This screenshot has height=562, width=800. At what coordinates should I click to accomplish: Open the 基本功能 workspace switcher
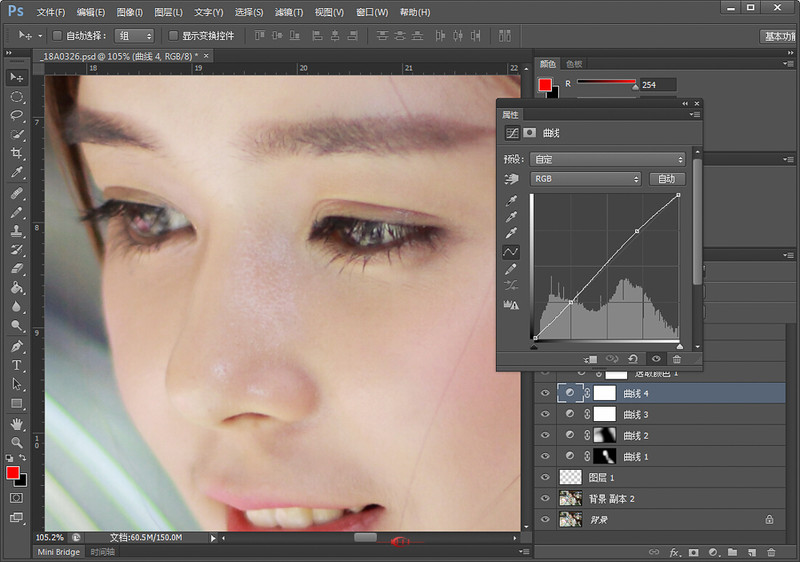pyautogui.click(x=779, y=36)
